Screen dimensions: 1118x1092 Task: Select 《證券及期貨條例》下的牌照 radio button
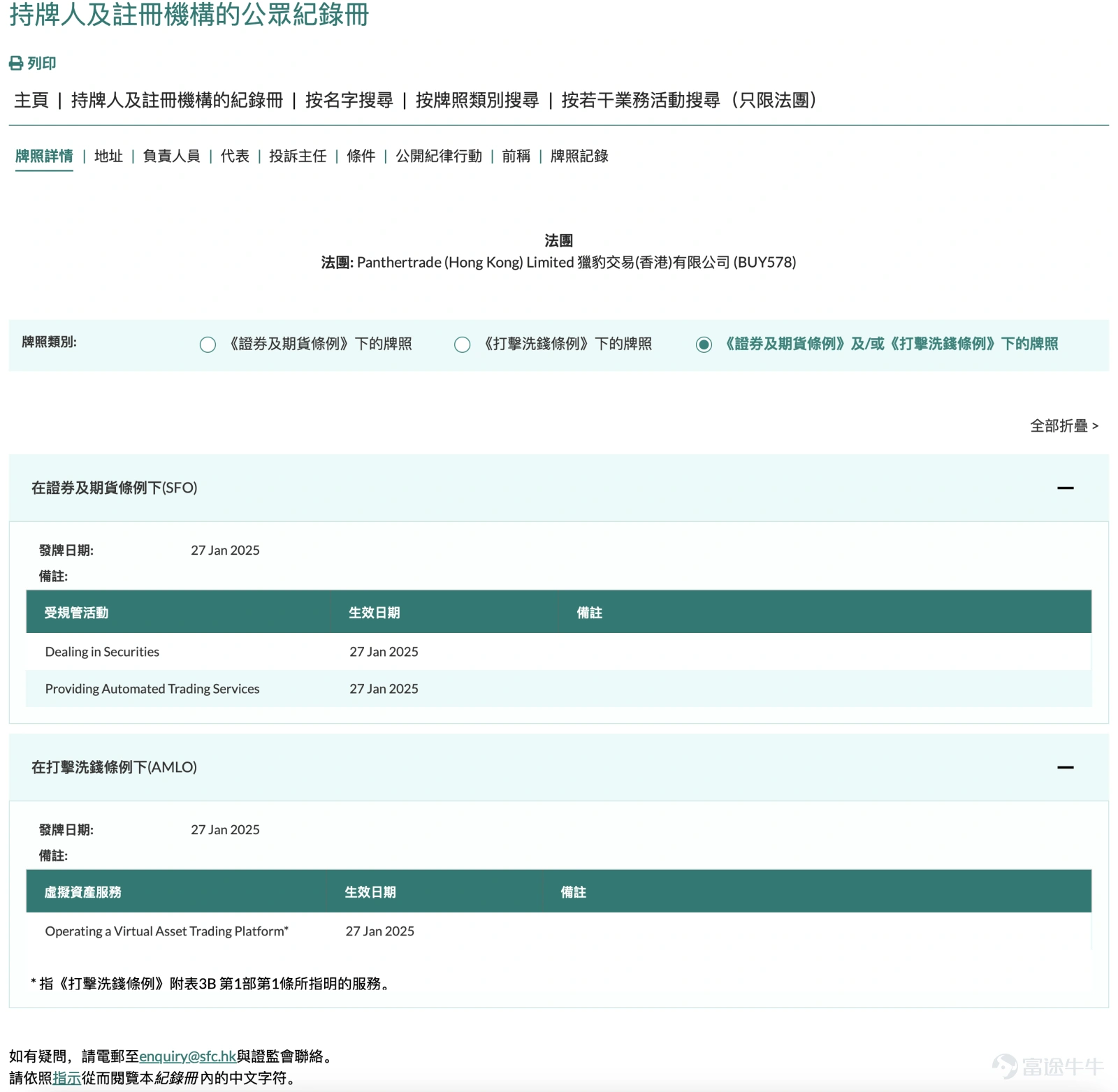point(208,344)
